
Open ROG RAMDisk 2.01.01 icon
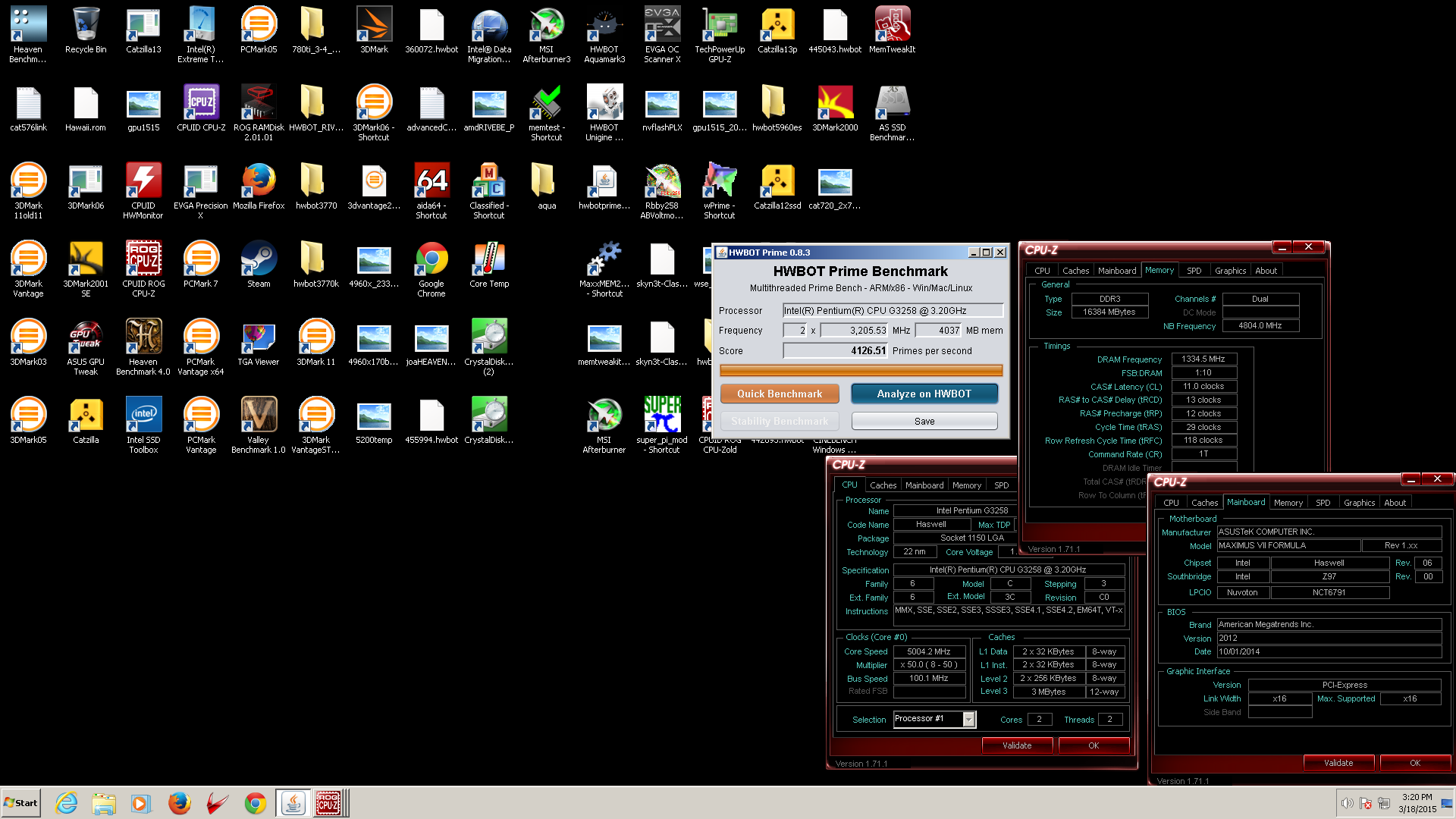coord(259,112)
